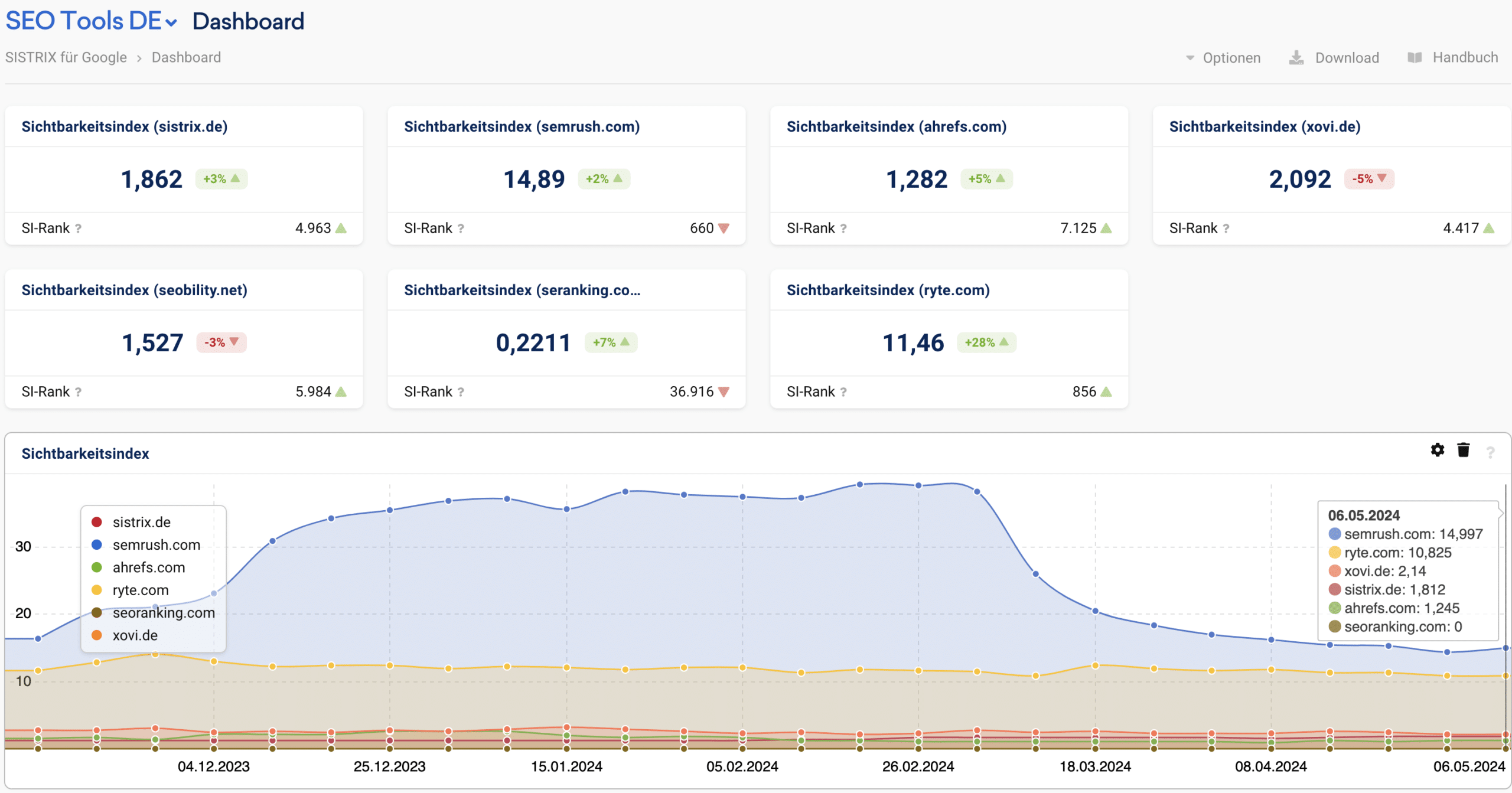Open Sichtbarkeitsindex (ahrefs.com) card title
Viewport: 1512px width, 793px height.
pyautogui.click(x=897, y=127)
